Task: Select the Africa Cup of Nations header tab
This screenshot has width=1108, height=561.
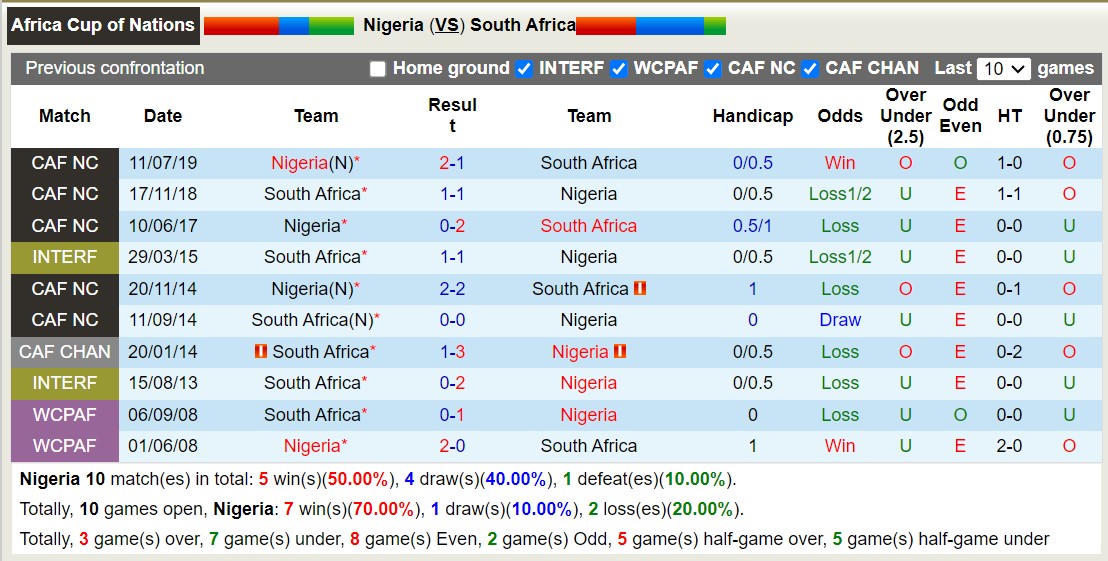Action: (x=103, y=25)
